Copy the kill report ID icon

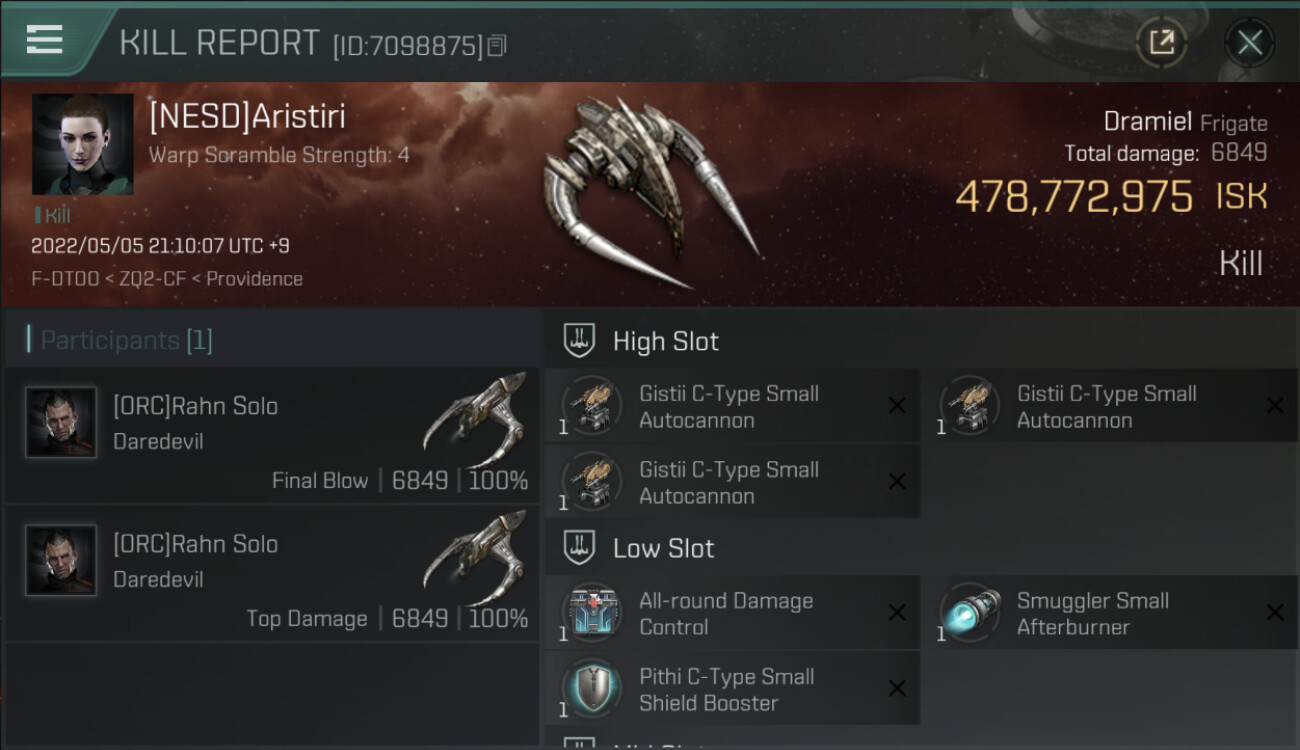point(497,45)
